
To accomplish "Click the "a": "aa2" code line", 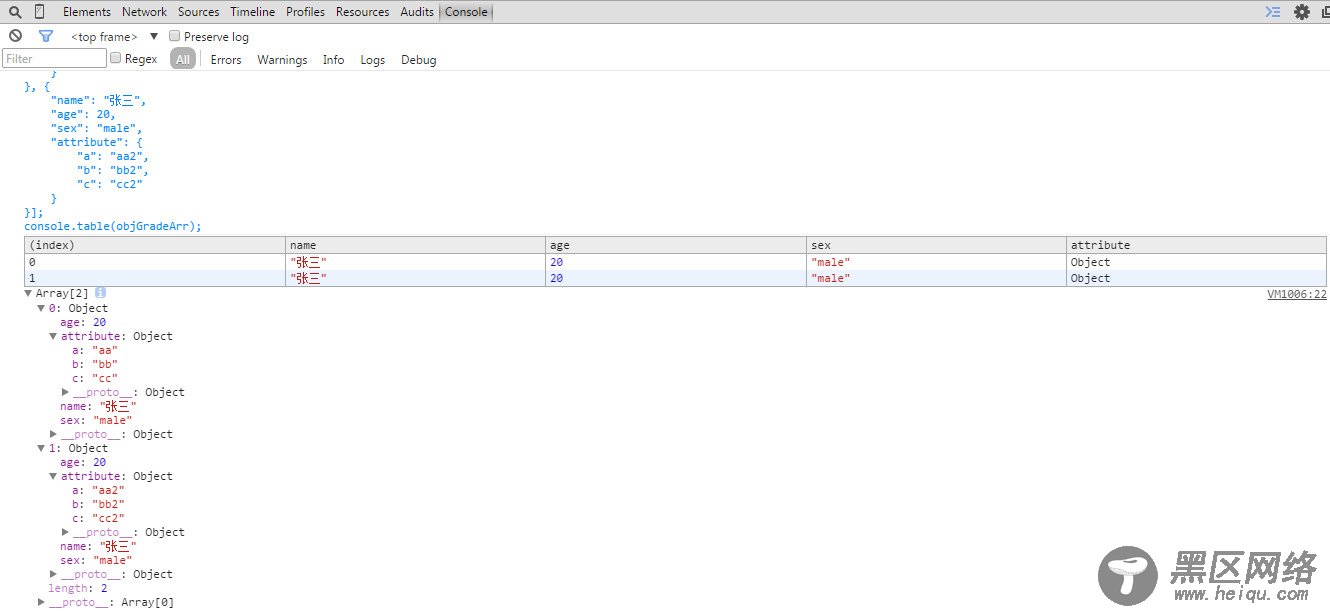I will pyautogui.click(x=113, y=156).
